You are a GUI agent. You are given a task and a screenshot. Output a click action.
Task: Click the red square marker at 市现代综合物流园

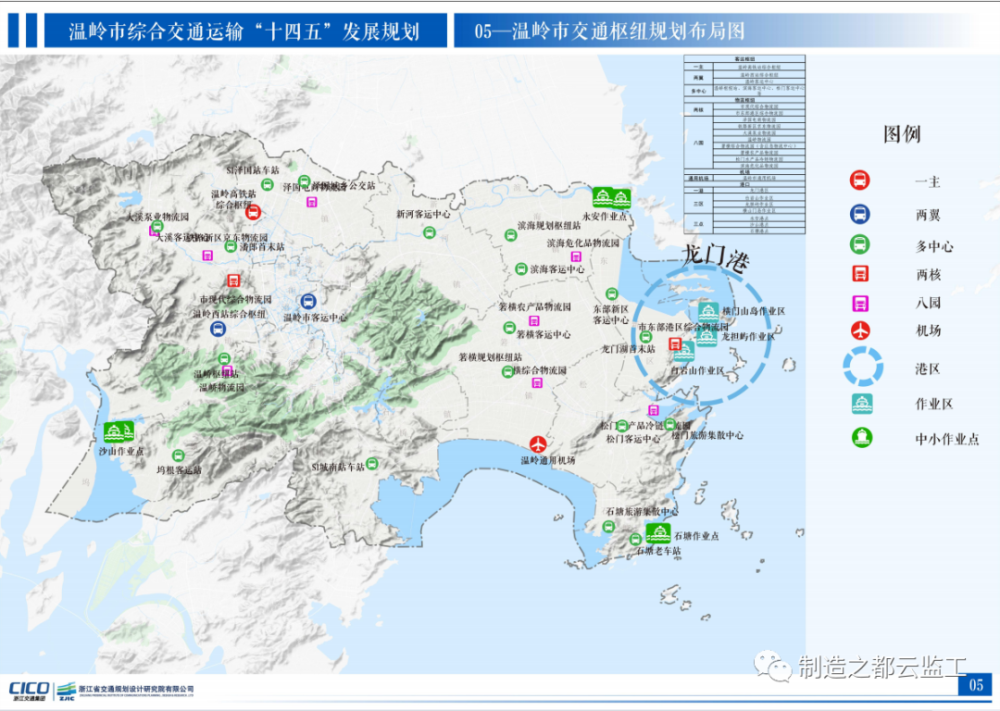233,281
